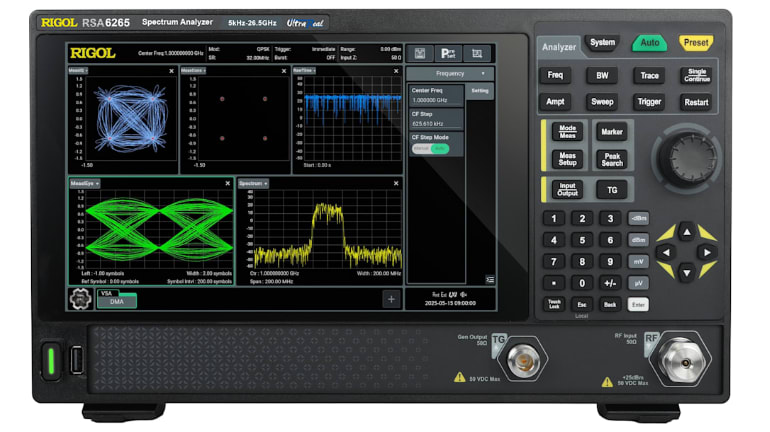Tap the down arrow key
Image resolution: width=770 pixels, height=432 pixels.
687,273
